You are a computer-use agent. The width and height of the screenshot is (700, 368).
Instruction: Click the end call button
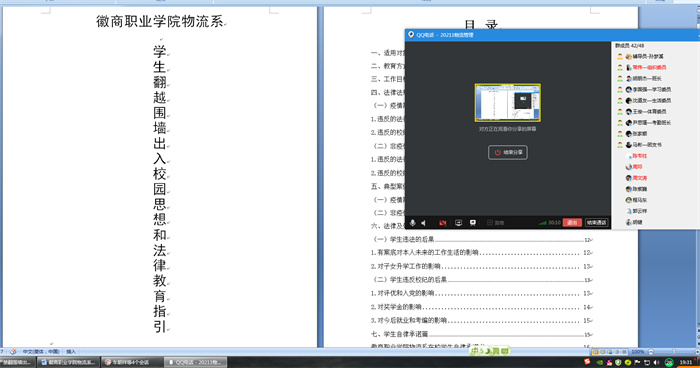coord(596,222)
